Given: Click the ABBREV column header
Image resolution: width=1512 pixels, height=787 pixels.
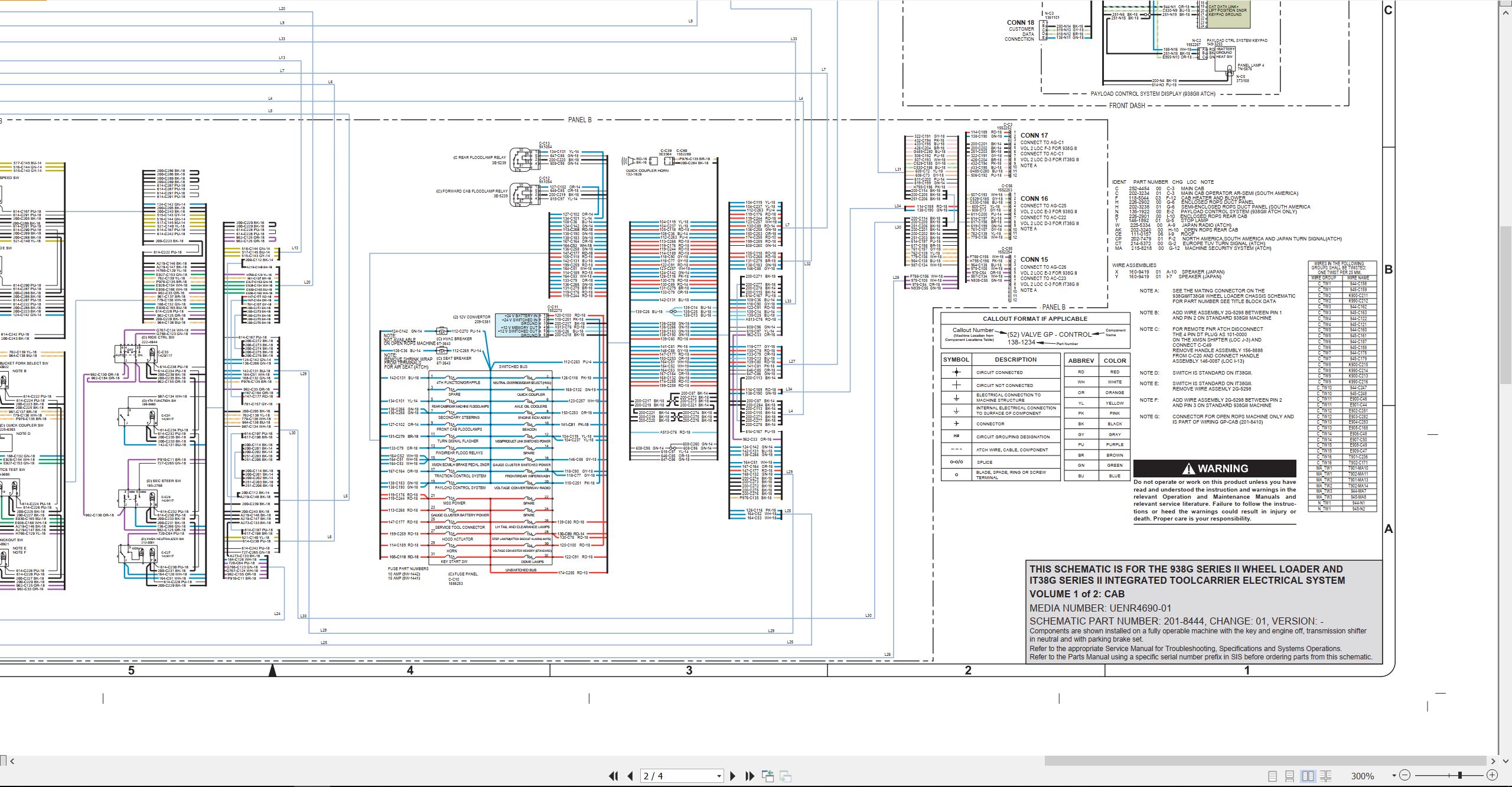Looking at the screenshot, I should (1081, 360).
